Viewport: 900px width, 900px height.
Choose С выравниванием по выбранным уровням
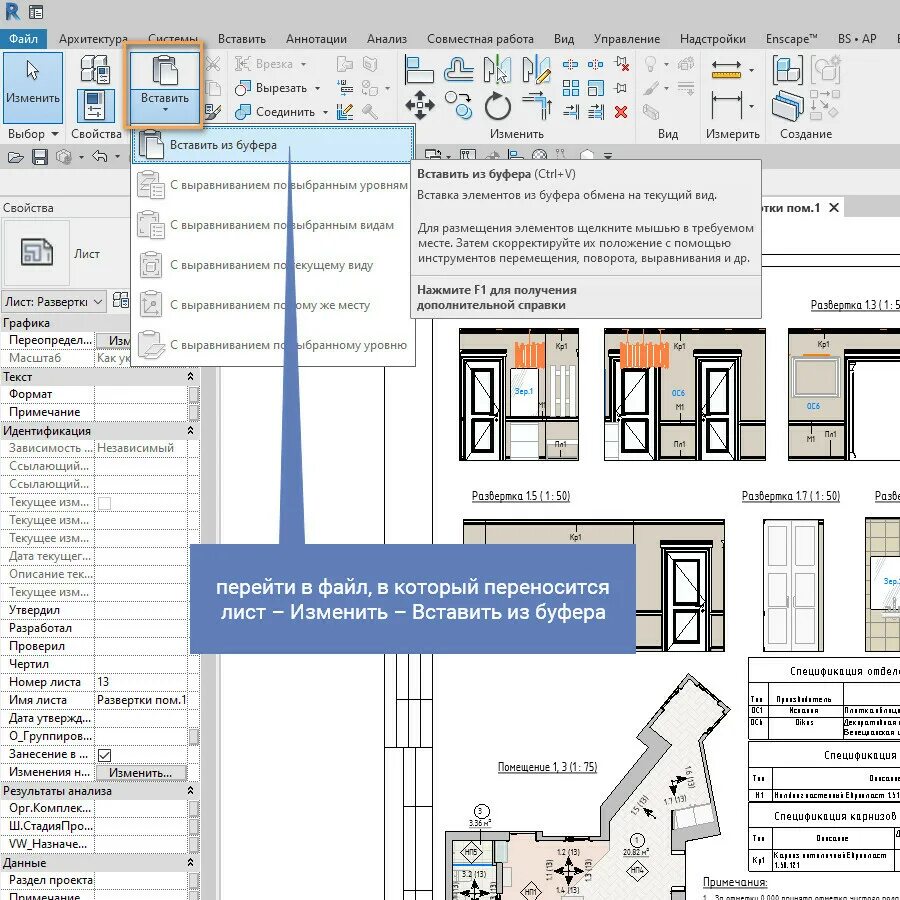[273, 185]
